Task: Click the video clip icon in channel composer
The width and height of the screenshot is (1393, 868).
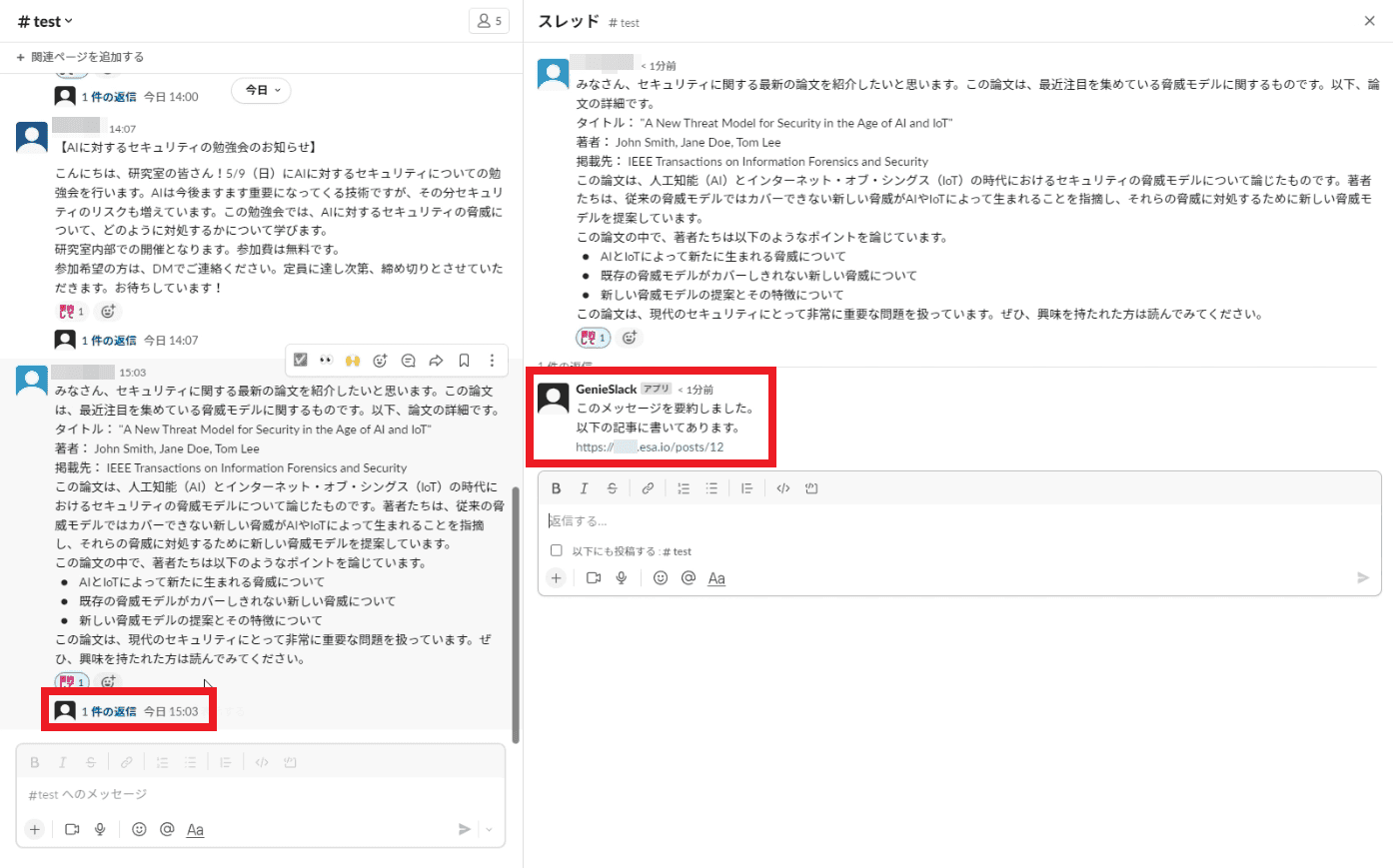Action: click(72, 829)
